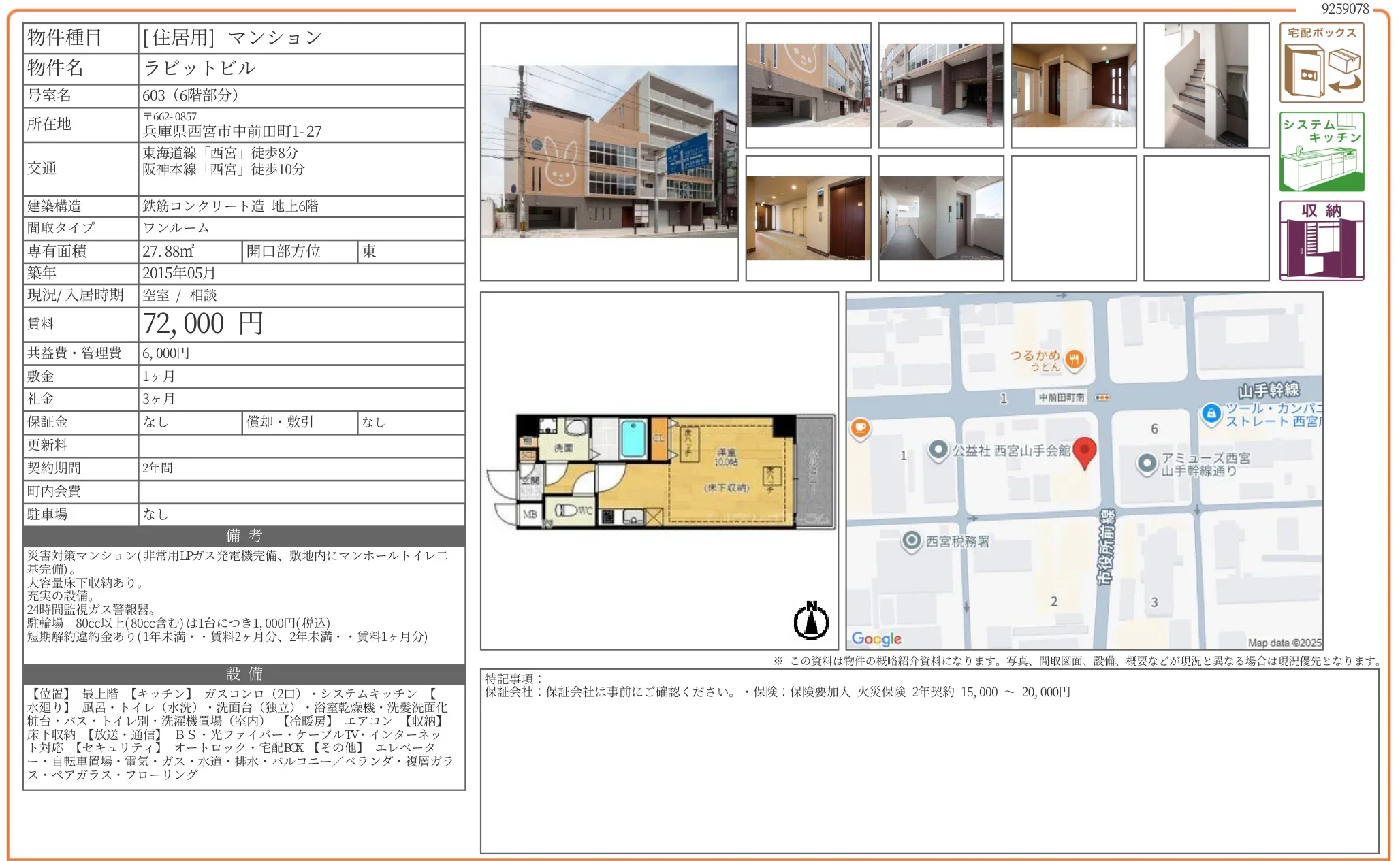Image resolution: width=1400 pixels, height=861 pixels.
Task: Click the 宅配ボックス delivery box icon
Action: (x=1321, y=63)
